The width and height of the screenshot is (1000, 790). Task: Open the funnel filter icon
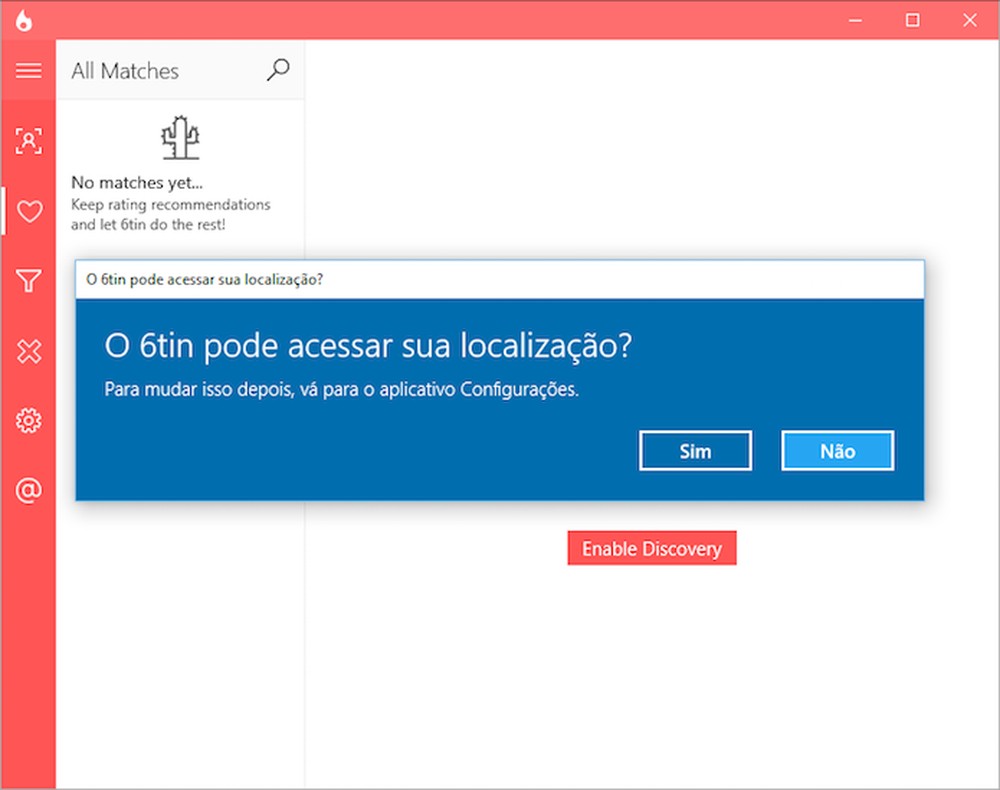[29, 281]
